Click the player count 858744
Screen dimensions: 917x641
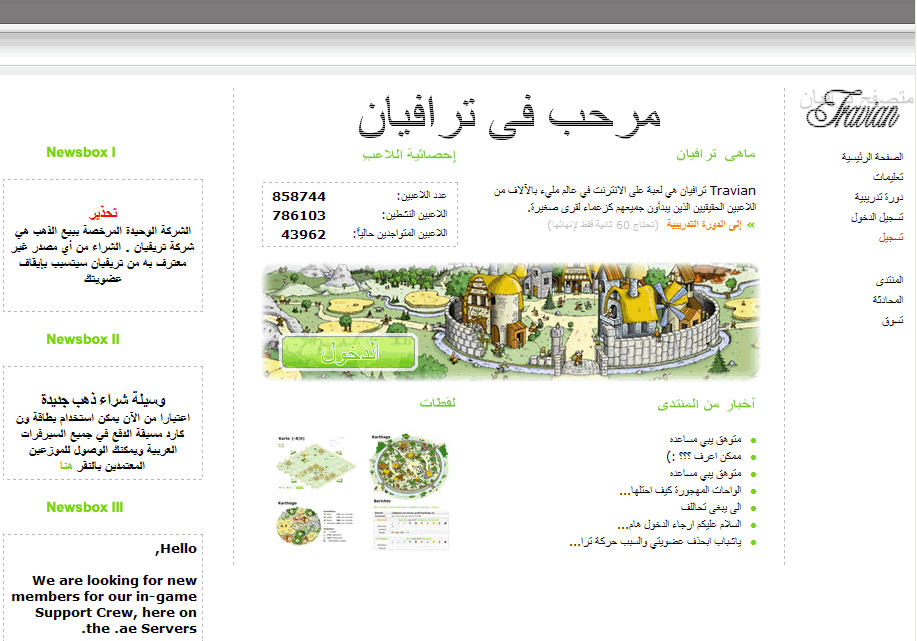299,197
